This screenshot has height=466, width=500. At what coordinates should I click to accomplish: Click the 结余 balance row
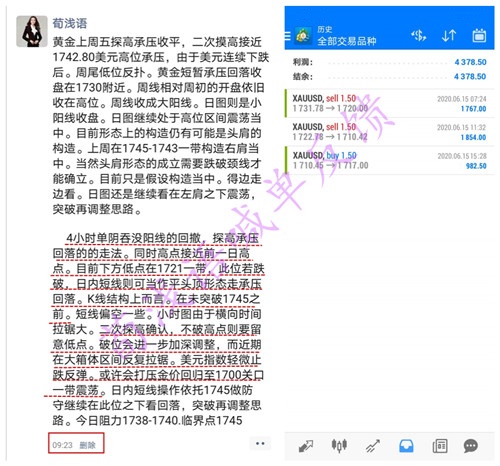pyautogui.click(x=389, y=76)
